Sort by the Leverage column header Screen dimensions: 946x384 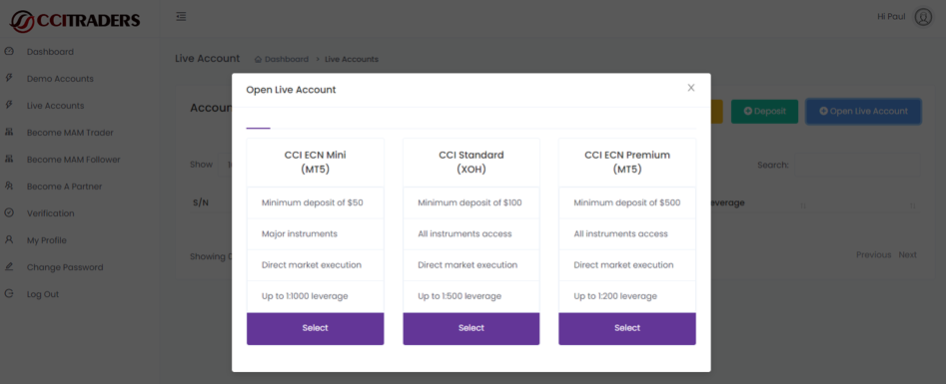(728, 203)
